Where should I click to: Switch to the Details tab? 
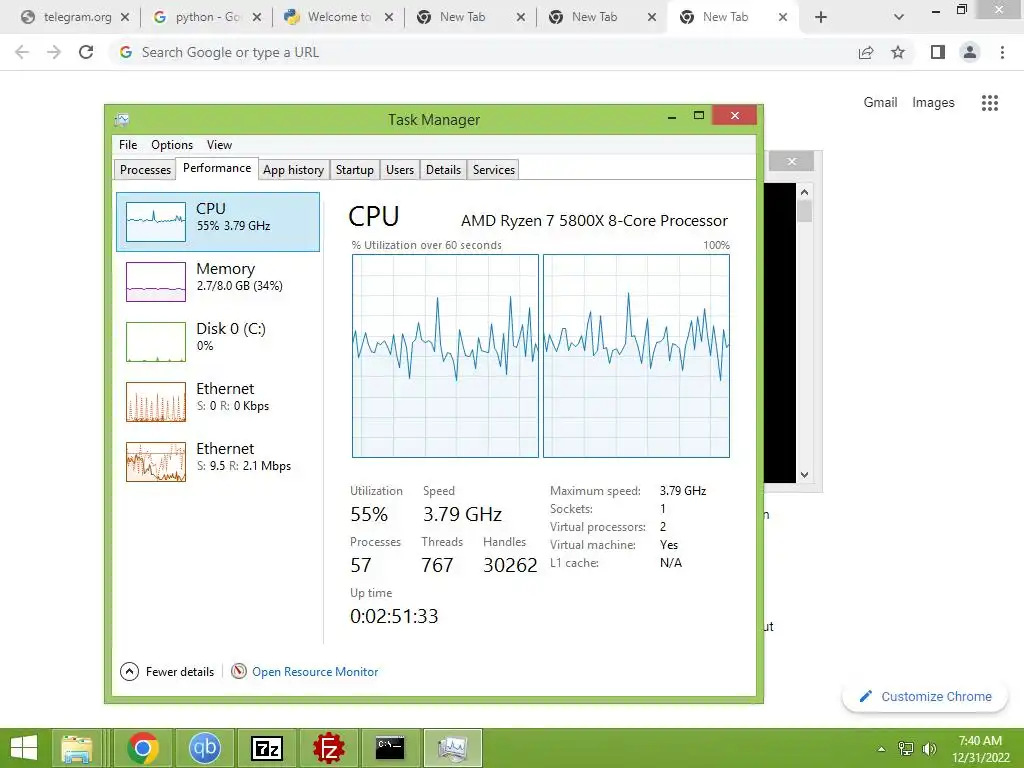coord(443,170)
